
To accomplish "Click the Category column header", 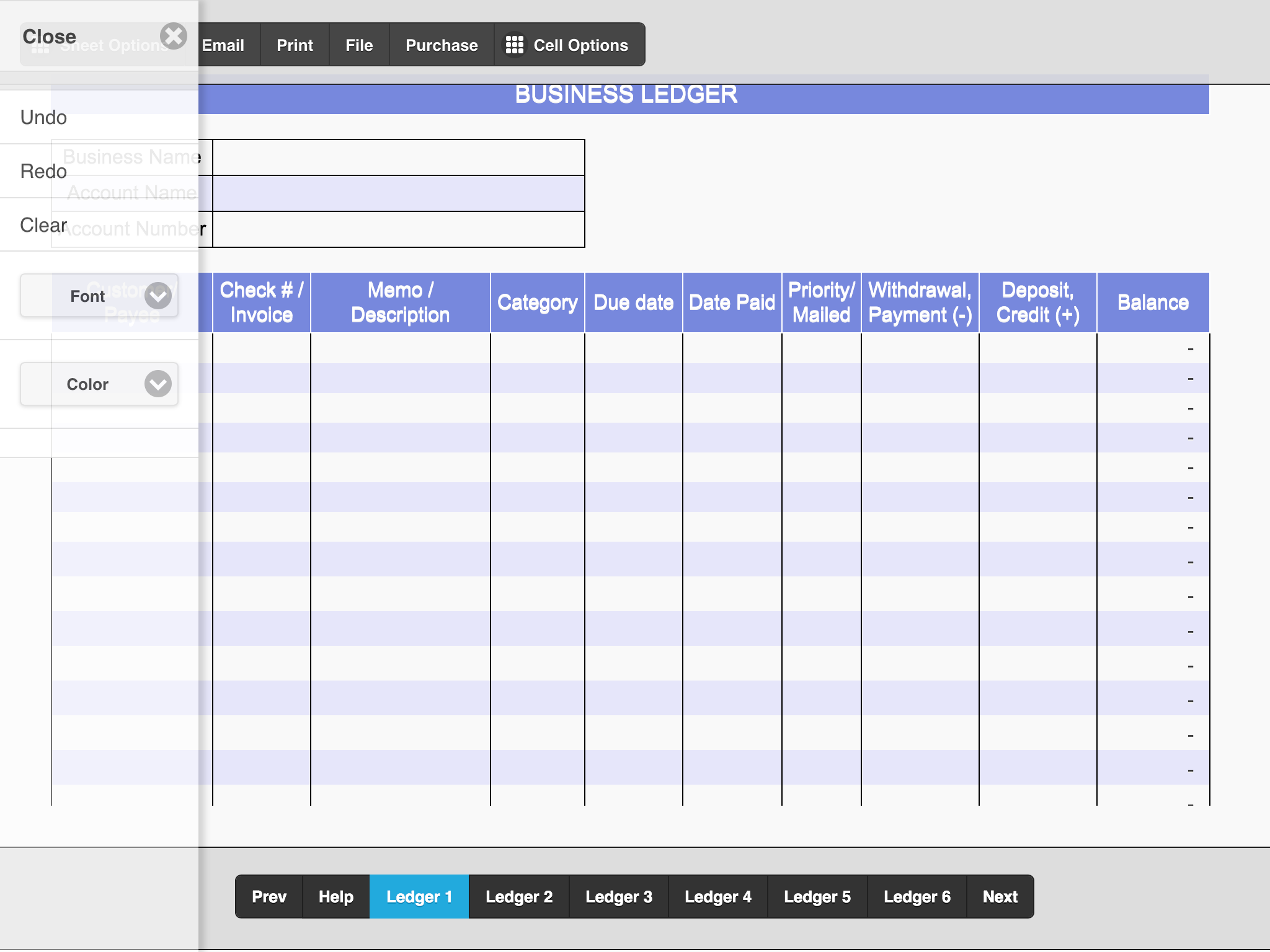I will (x=538, y=302).
